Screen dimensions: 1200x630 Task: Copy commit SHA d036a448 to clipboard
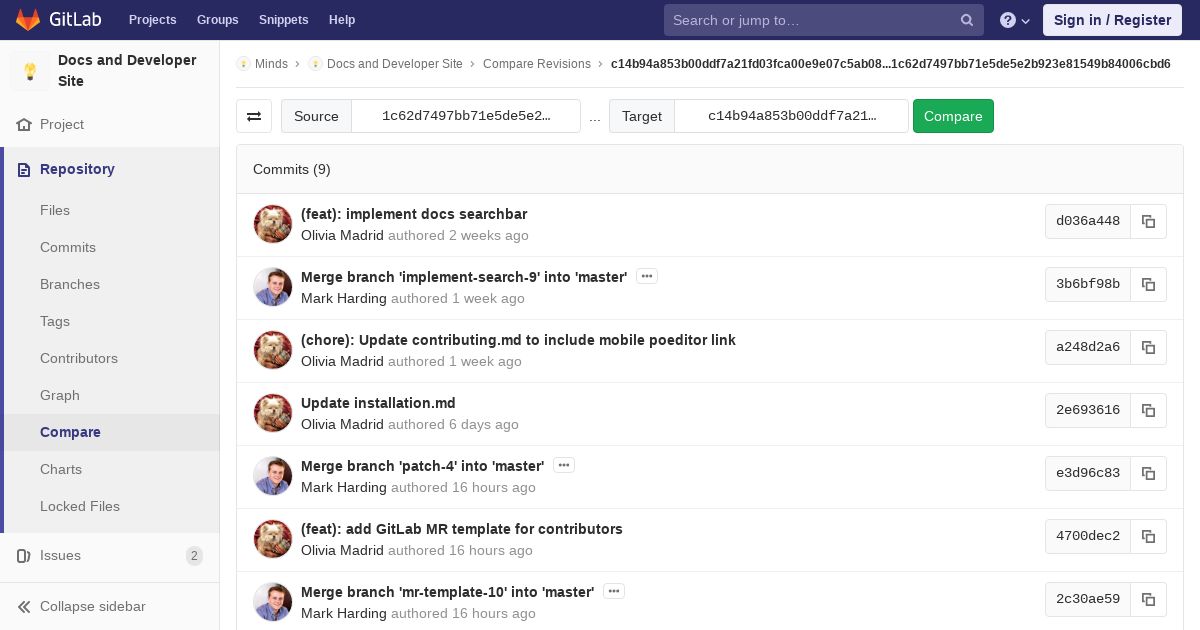(1148, 221)
